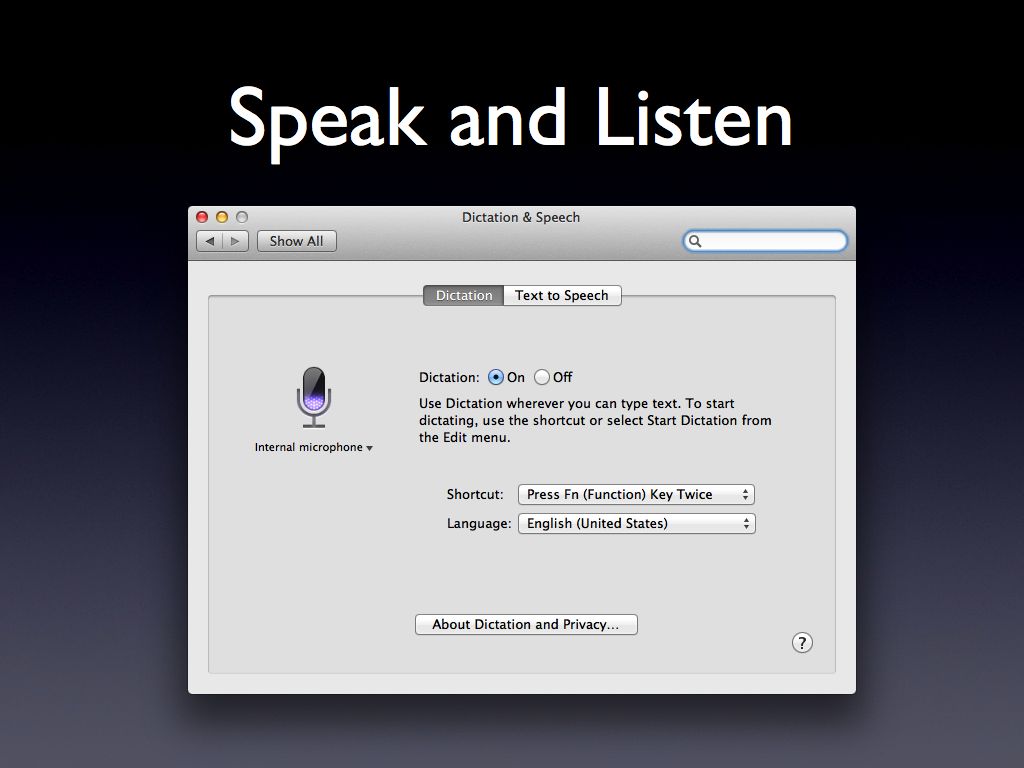Image resolution: width=1024 pixels, height=768 pixels.
Task: Open the Internal microphone dropdown
Action: coord(313,447)
